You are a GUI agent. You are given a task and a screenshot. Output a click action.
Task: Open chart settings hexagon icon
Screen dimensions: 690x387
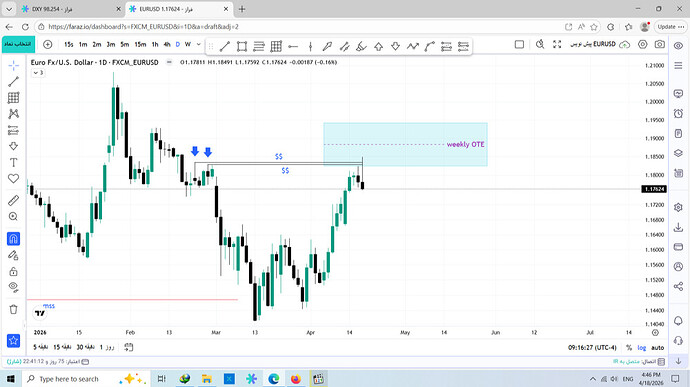click(x=643, y=44)
